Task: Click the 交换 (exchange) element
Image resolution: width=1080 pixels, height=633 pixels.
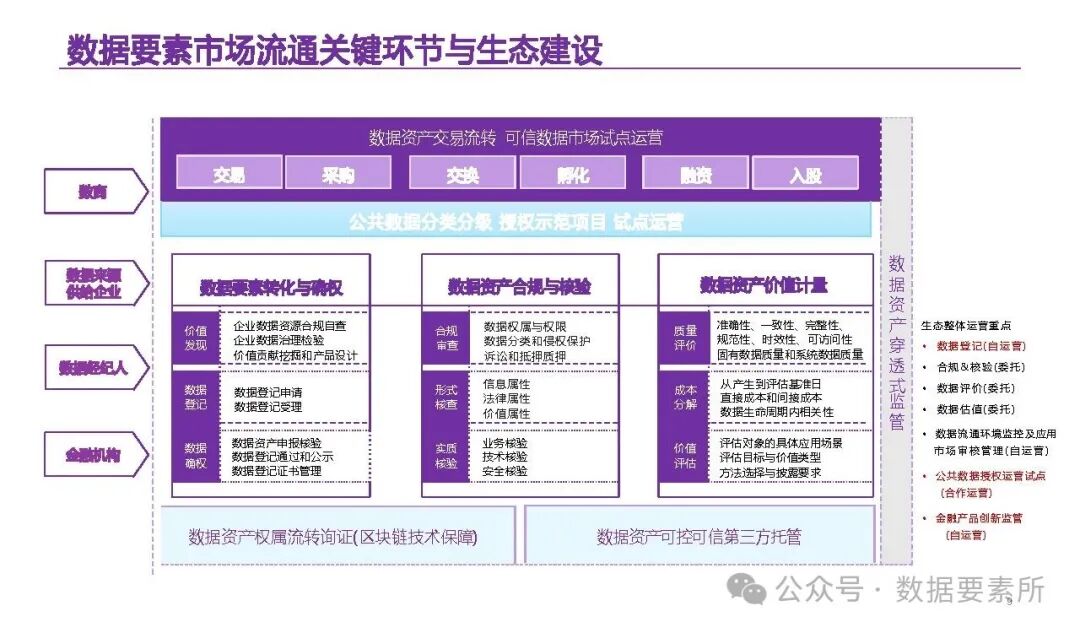Action: click(462, 172)
